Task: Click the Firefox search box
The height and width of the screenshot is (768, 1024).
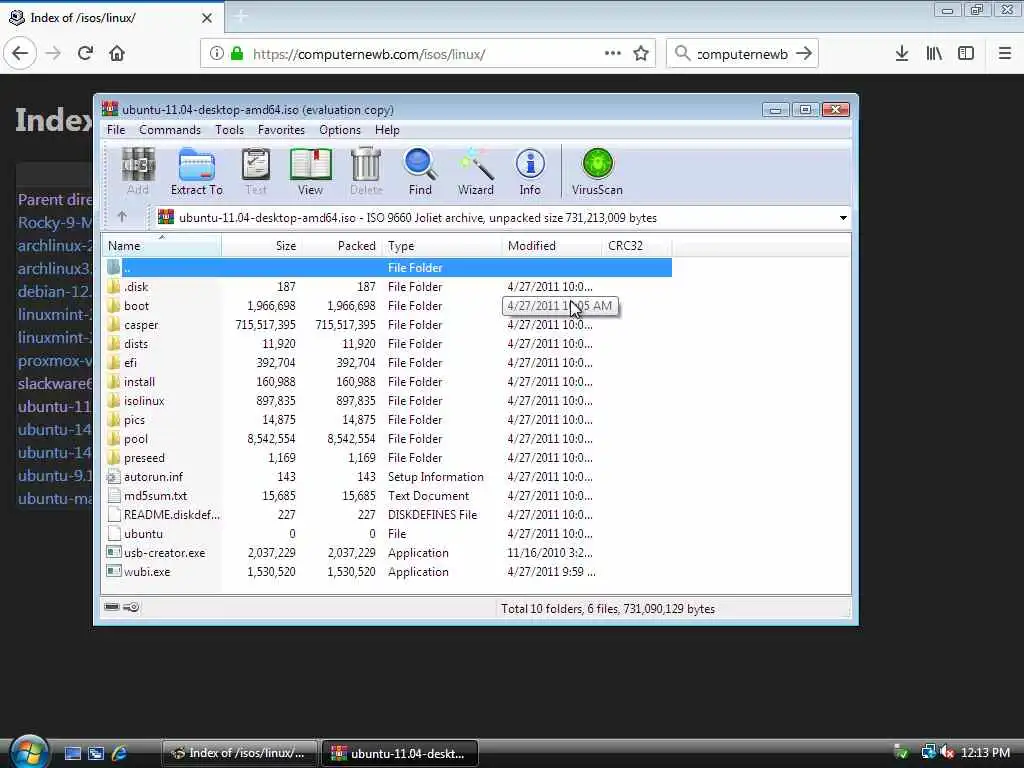Action: click(742, 54)
